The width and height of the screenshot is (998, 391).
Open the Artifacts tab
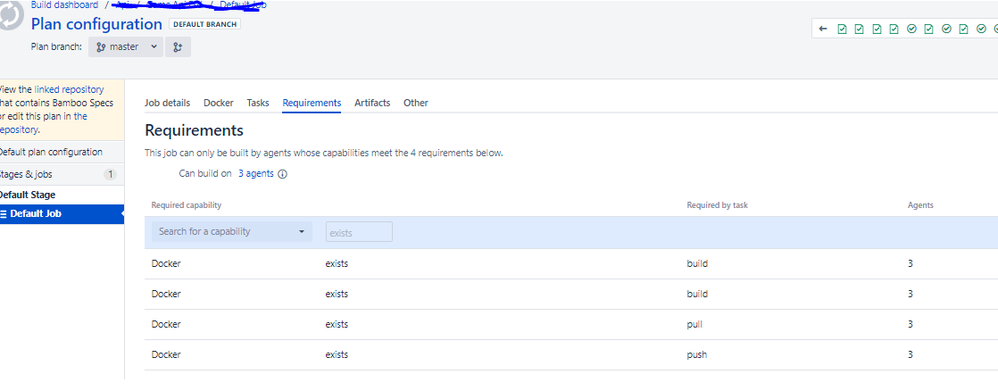coord(372,103)
